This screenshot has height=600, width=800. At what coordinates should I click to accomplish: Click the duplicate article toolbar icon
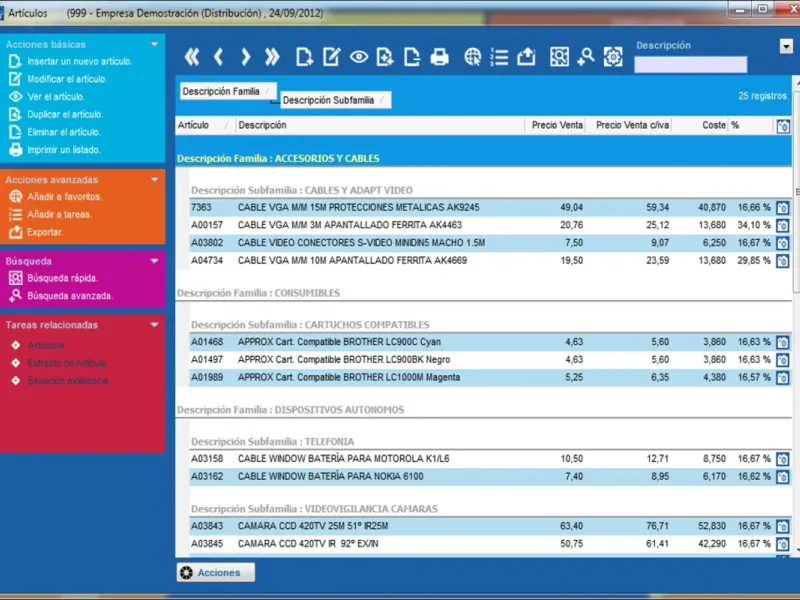[385, 57]
